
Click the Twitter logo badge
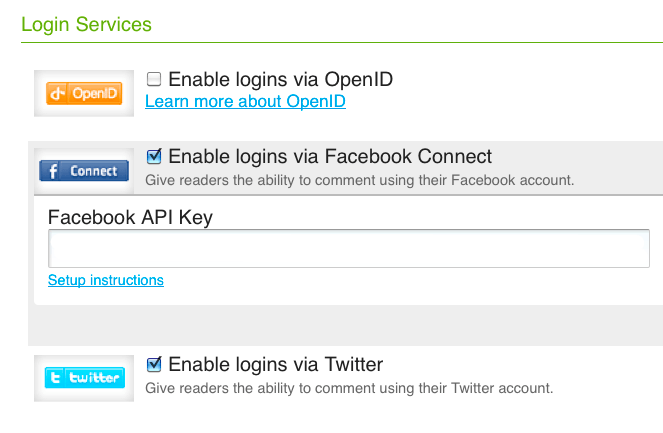pyautogui.click(x=84, y=377)
